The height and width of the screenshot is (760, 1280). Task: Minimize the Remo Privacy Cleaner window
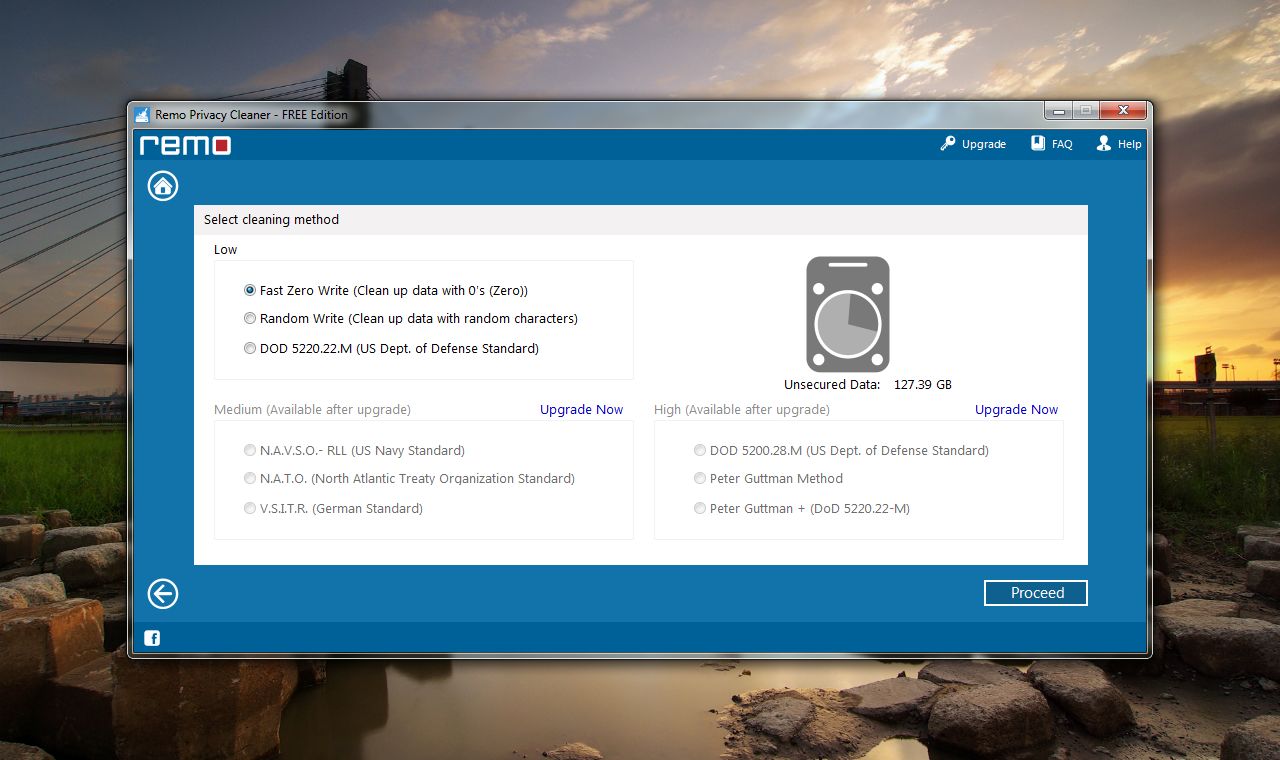[1059, 110]
